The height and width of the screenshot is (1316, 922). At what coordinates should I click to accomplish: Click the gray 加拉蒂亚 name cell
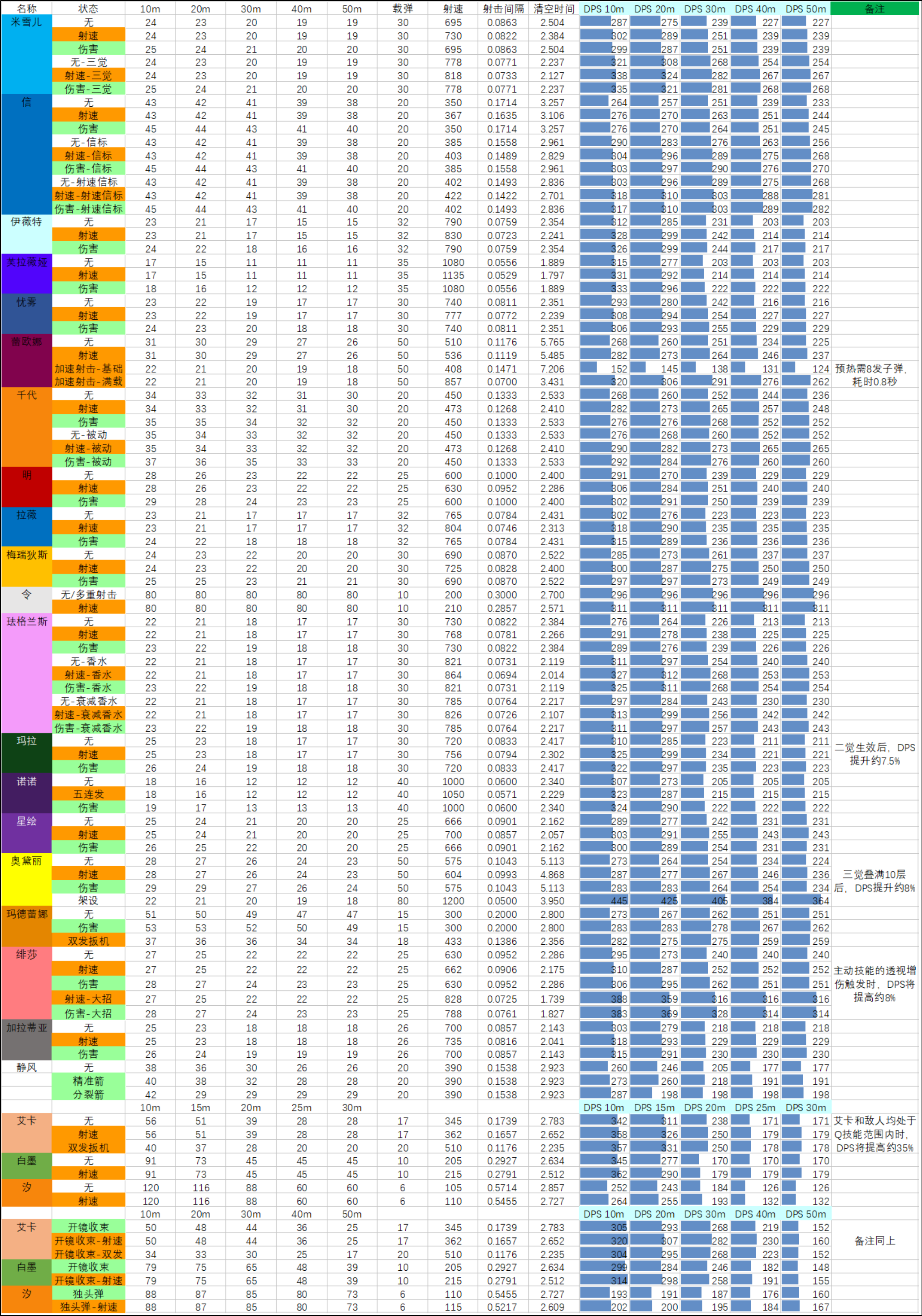26,1040
